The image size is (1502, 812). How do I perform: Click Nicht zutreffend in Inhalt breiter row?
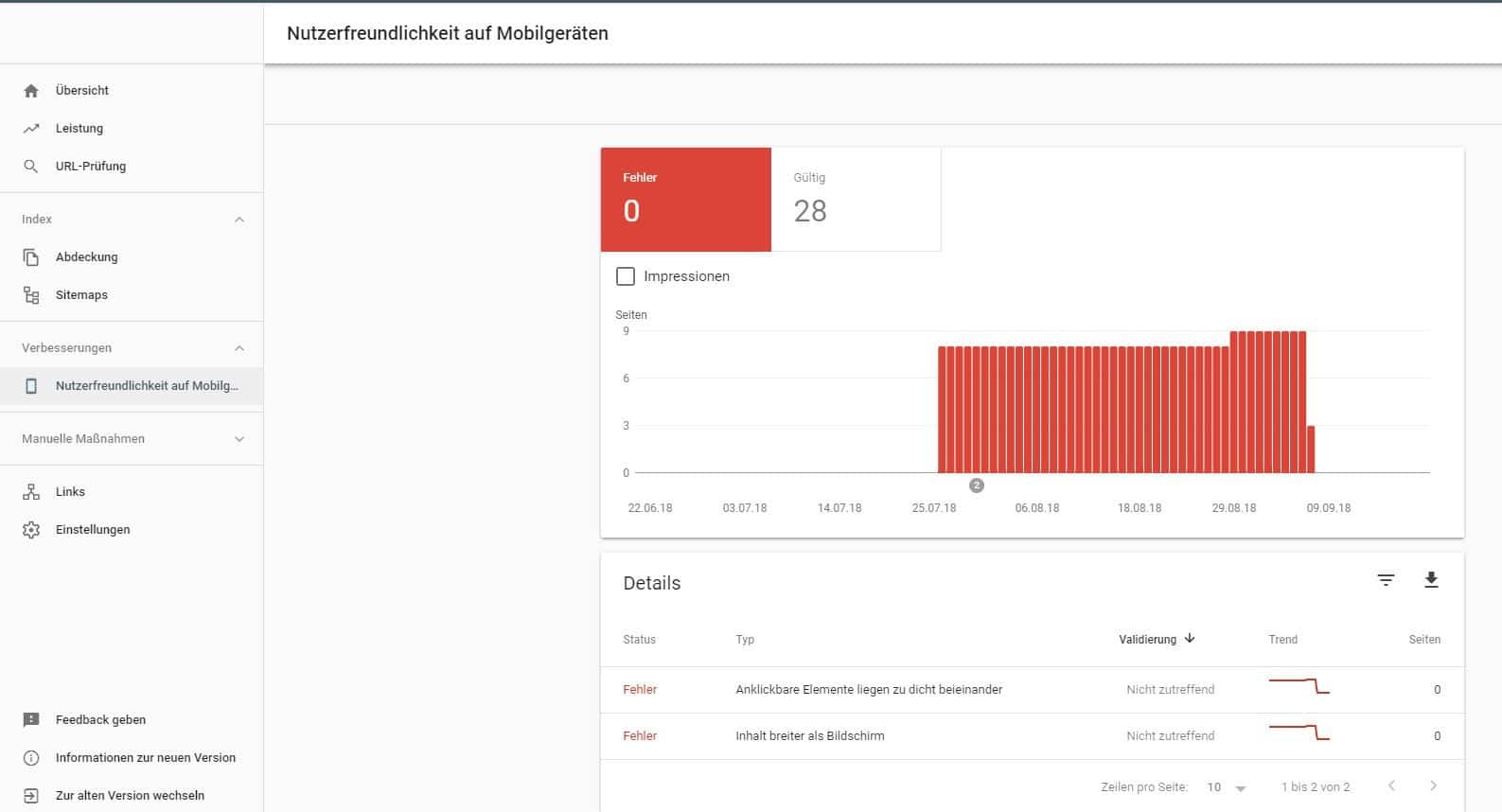(x=1170, y=736)
